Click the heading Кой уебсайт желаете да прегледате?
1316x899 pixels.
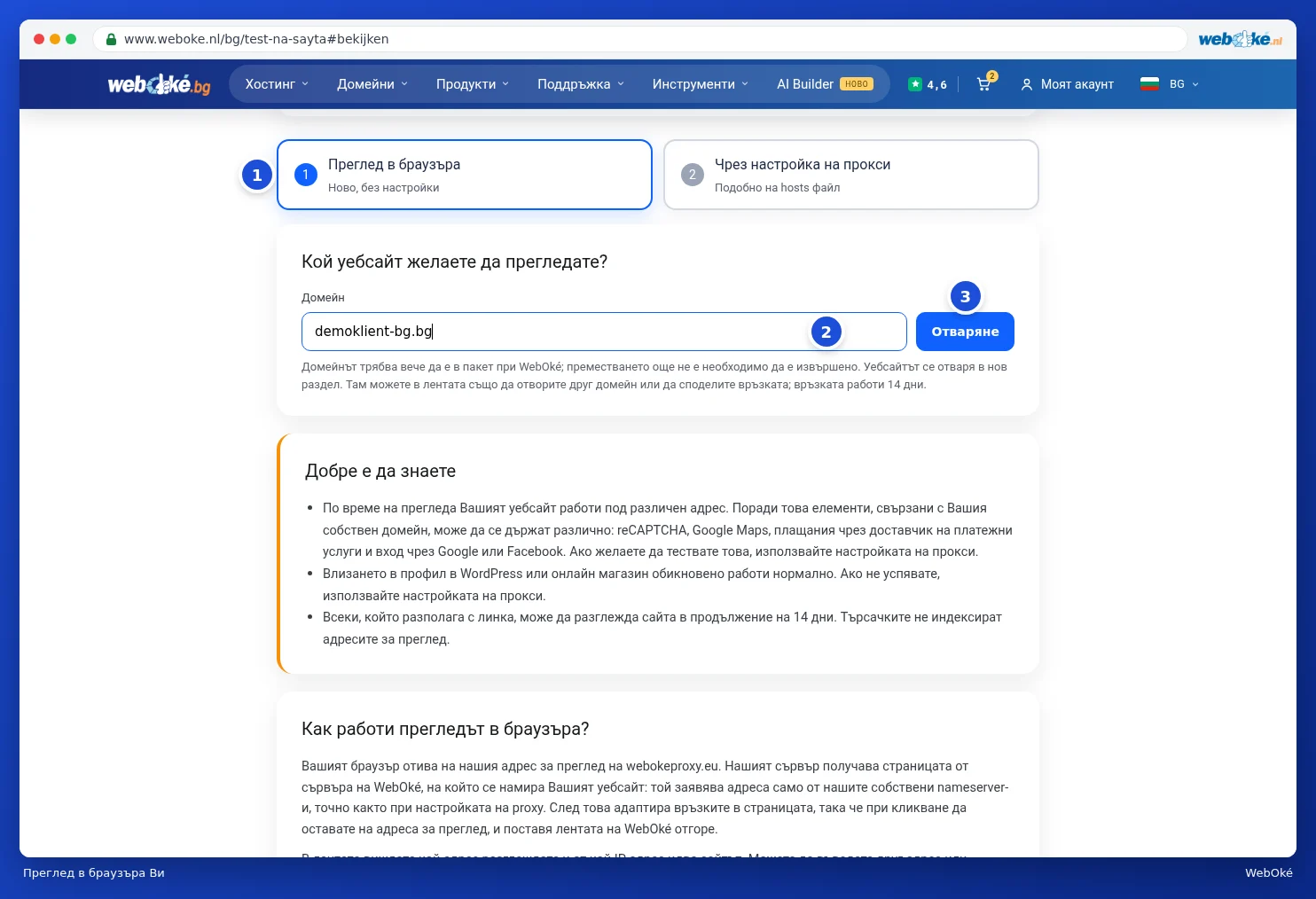tap(455, 262)
